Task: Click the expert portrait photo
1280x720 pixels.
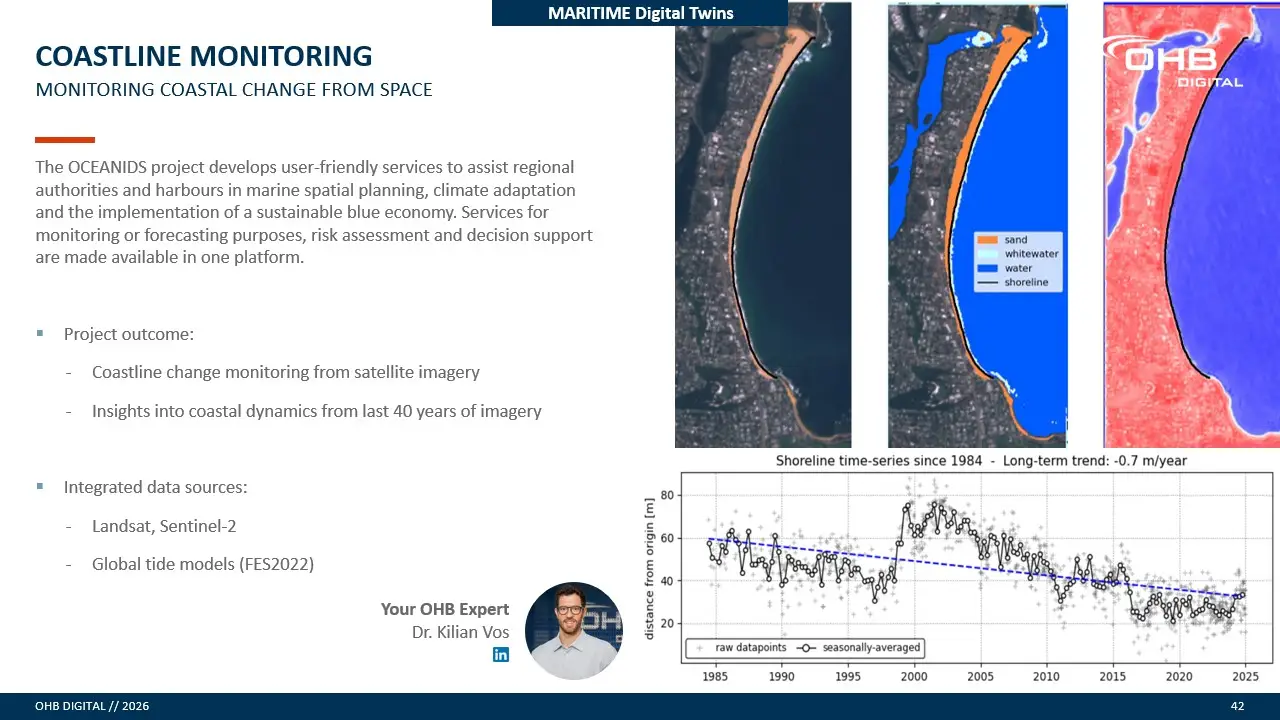Action: pyautogui.click(x=574, y=631)
